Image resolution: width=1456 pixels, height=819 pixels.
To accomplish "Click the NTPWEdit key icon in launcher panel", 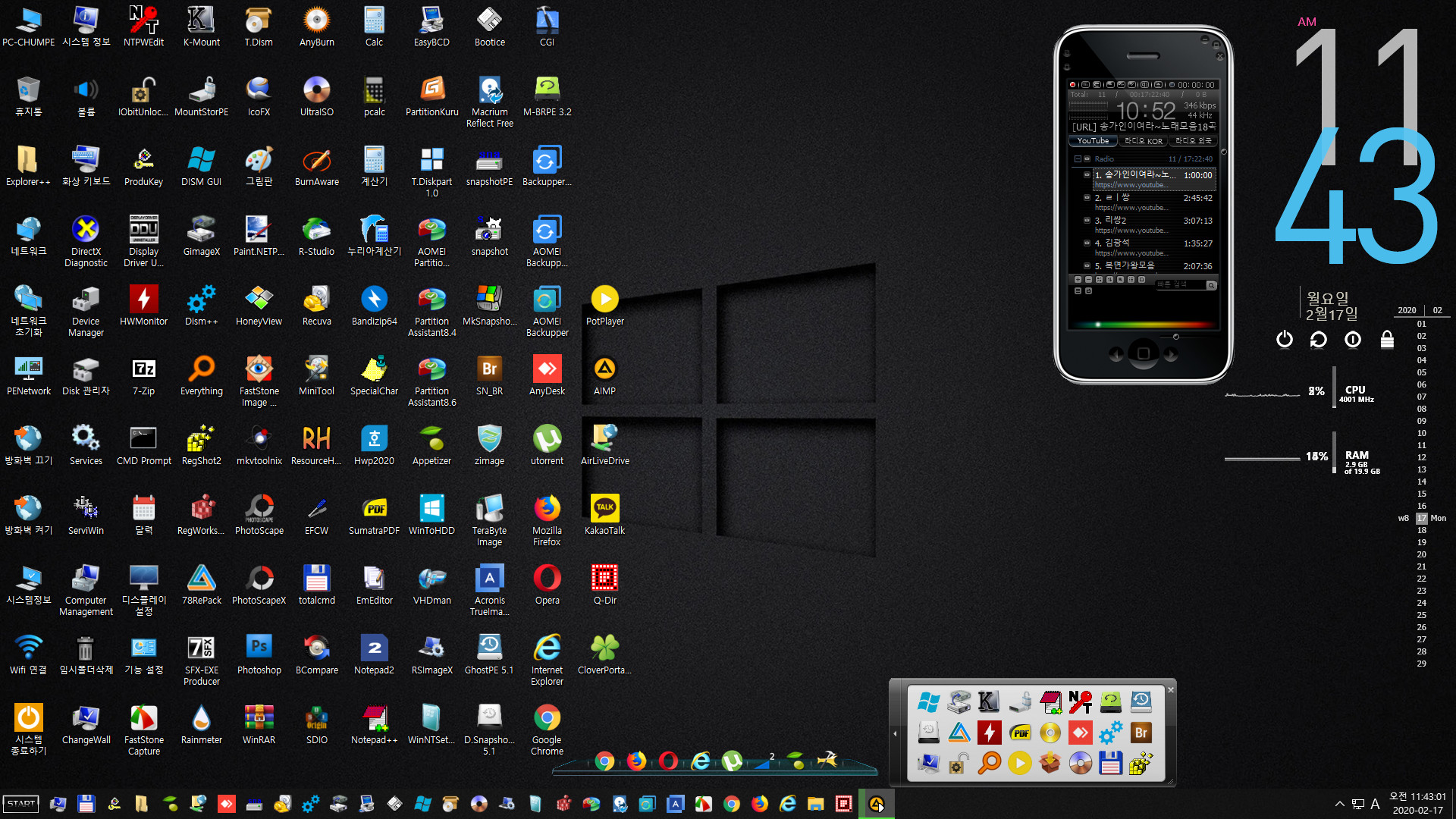I will tap(1080, 702).
